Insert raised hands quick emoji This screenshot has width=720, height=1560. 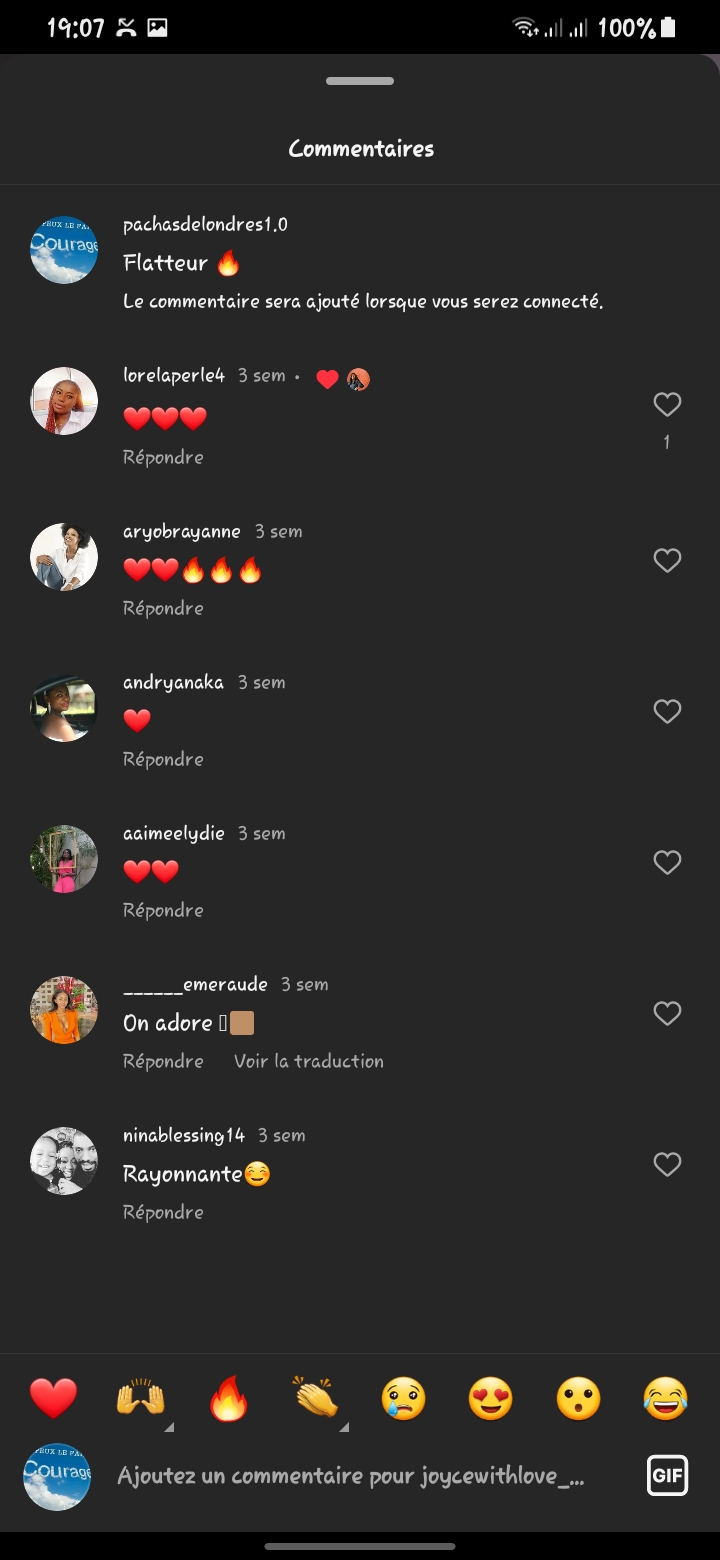[140, 1398]
